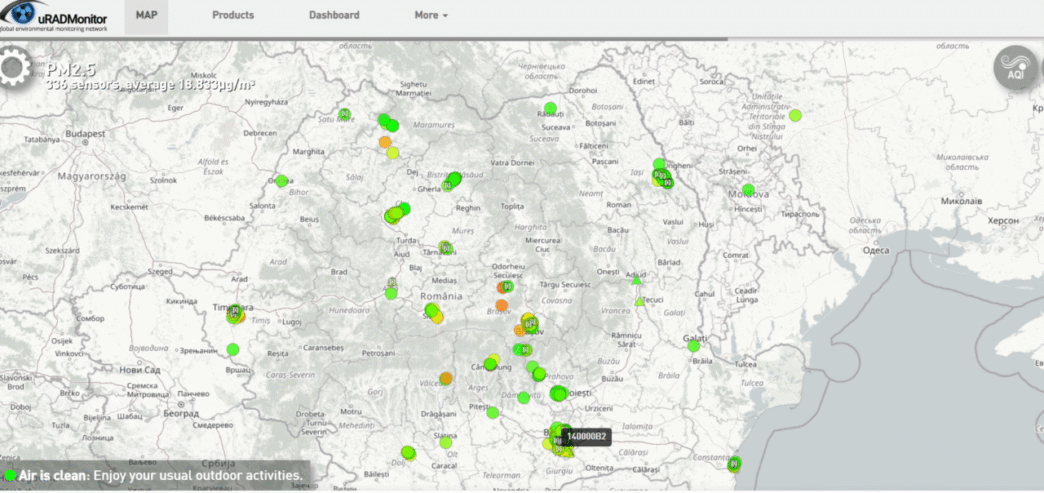Click the uRADMonitor logo
Screen dimensions: 1044x493
click(60, 17)
